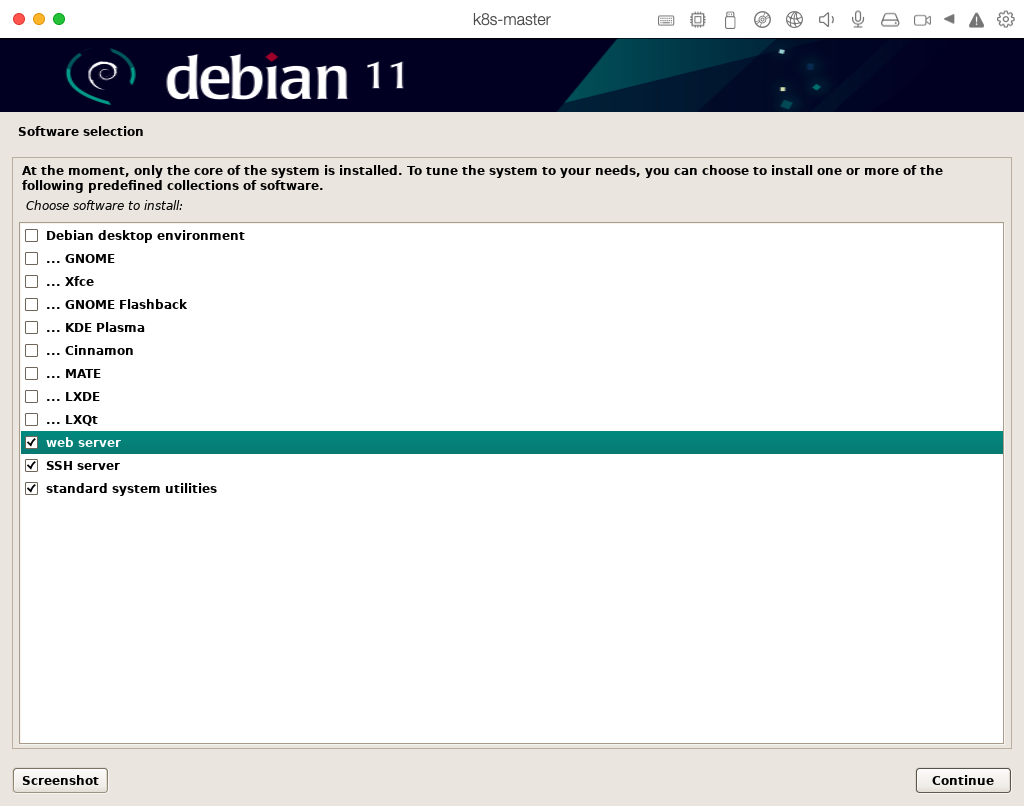The width and height of the screenshot is (1024, 806).
Task: Click the USB drive icon
Action: point(730,20)
